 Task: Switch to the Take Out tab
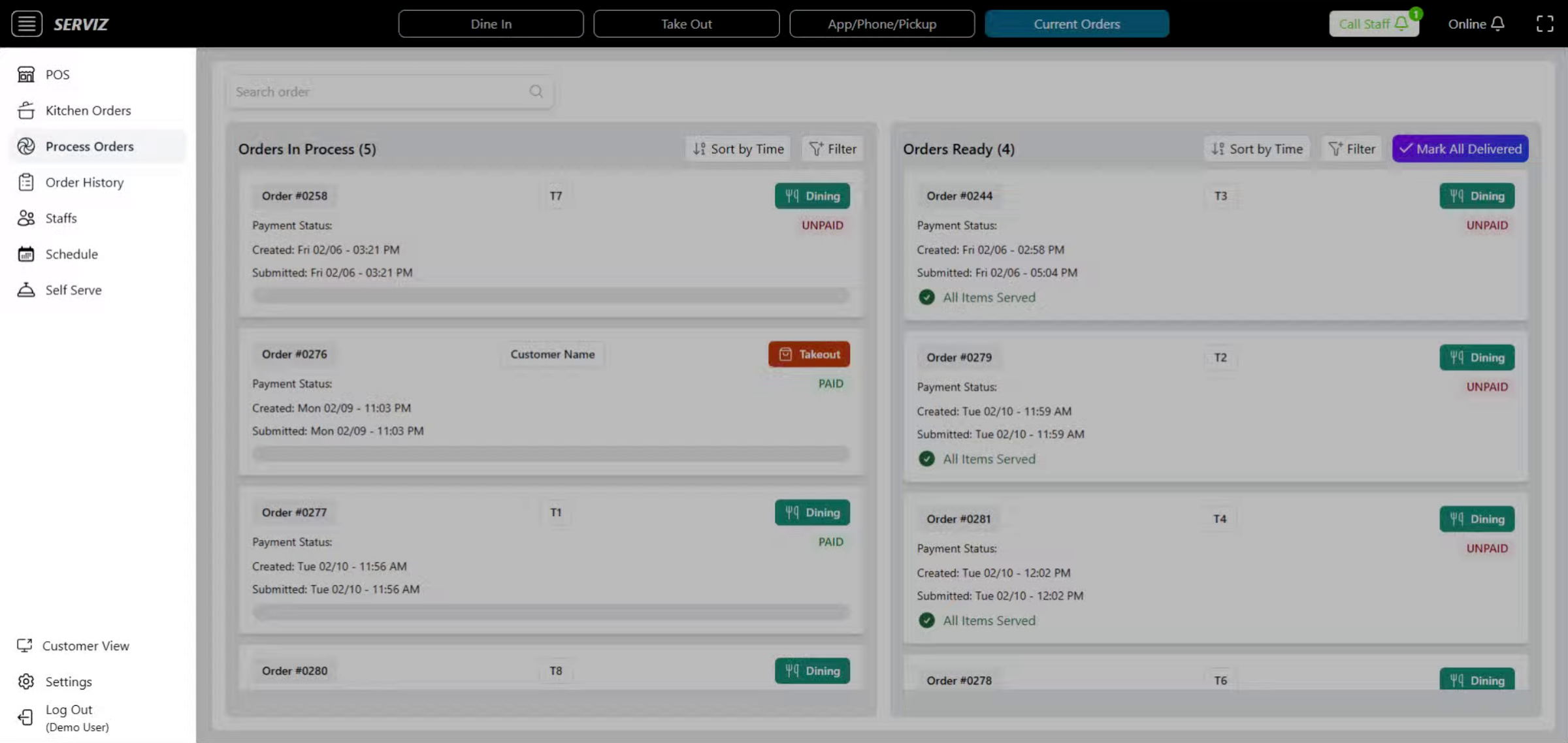coord(686,24)
